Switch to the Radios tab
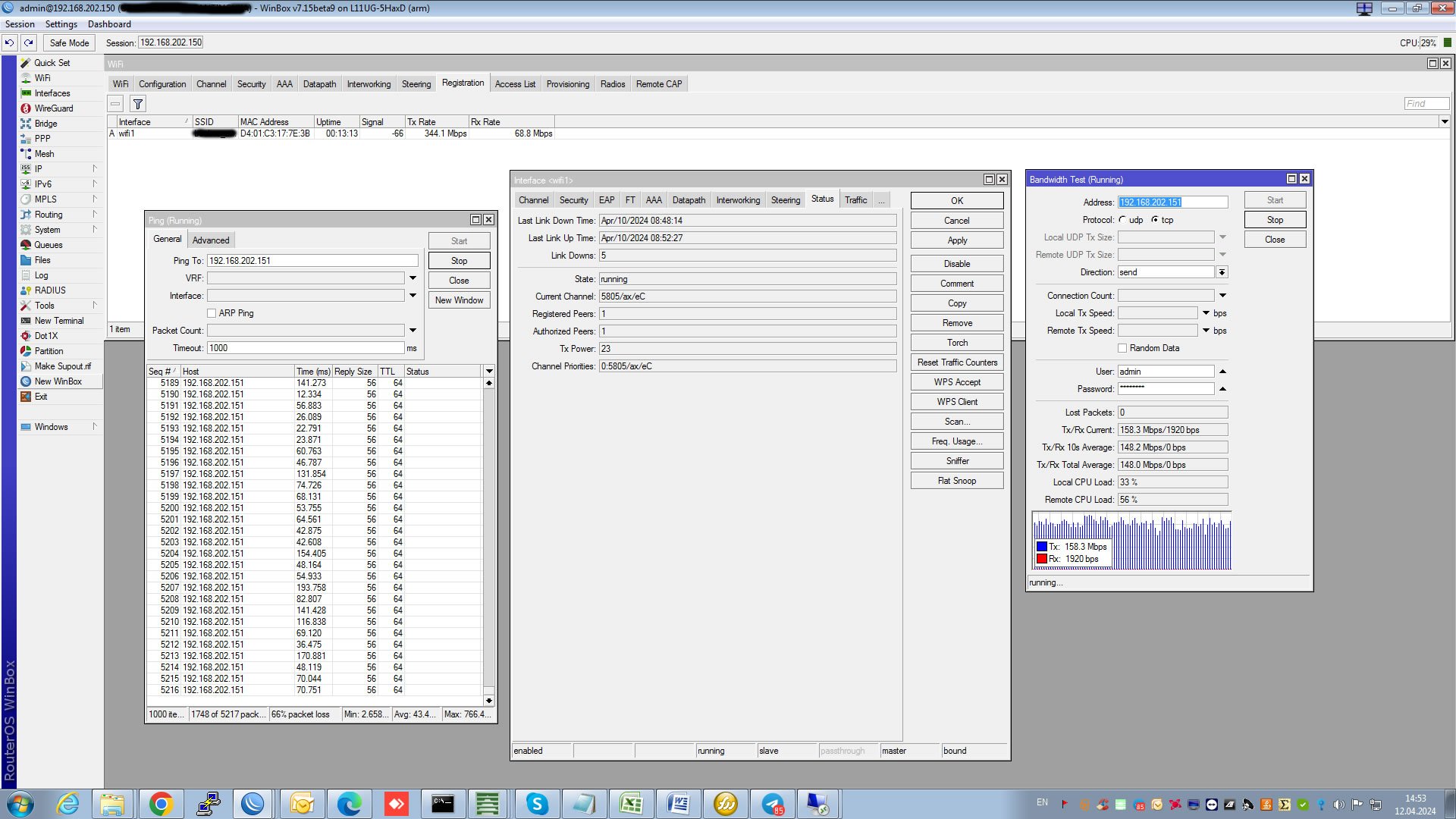Screen dimensions: 1456x819 pos(613,84)
